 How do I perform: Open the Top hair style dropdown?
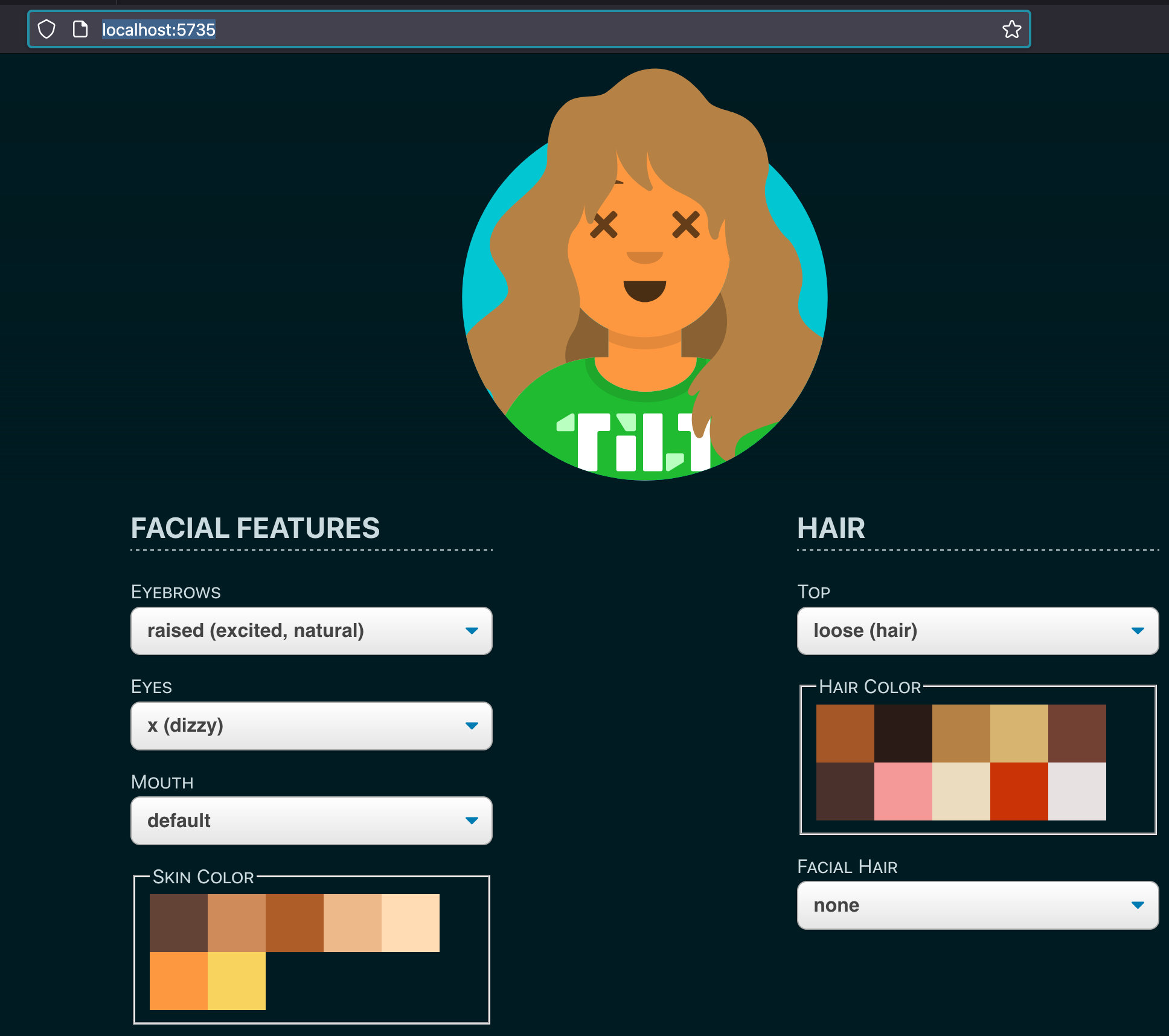coord(977,630)
